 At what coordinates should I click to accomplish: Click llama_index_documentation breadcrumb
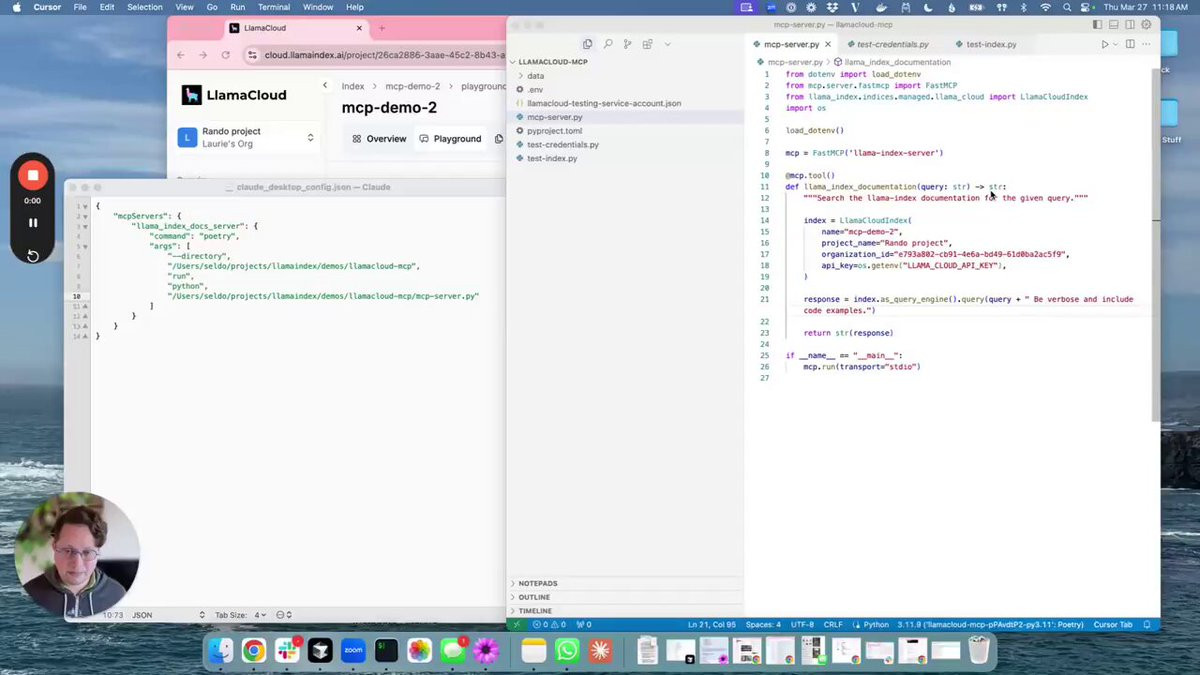tap(897, 62)
